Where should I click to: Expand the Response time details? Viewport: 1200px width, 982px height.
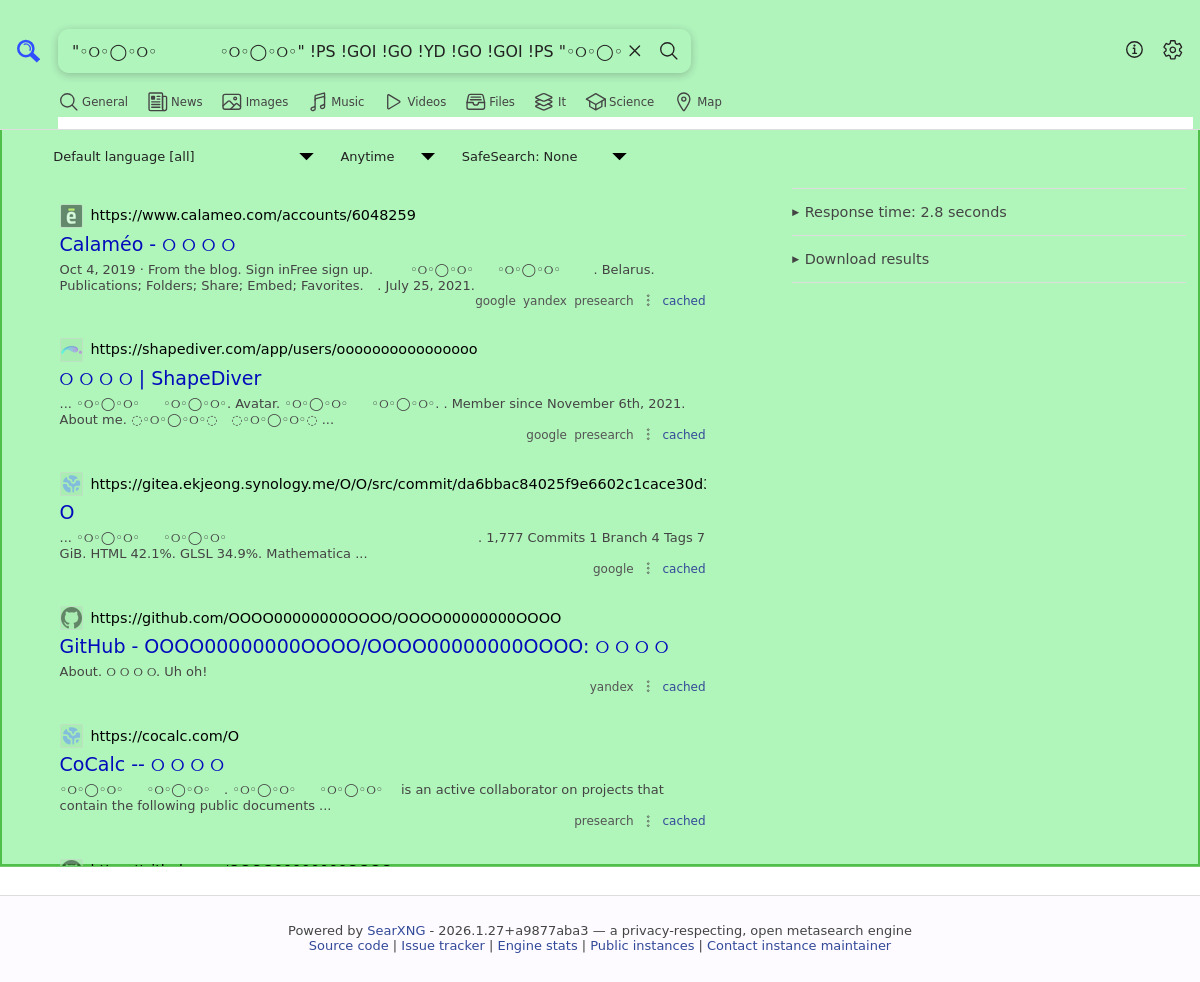(899, 212)
